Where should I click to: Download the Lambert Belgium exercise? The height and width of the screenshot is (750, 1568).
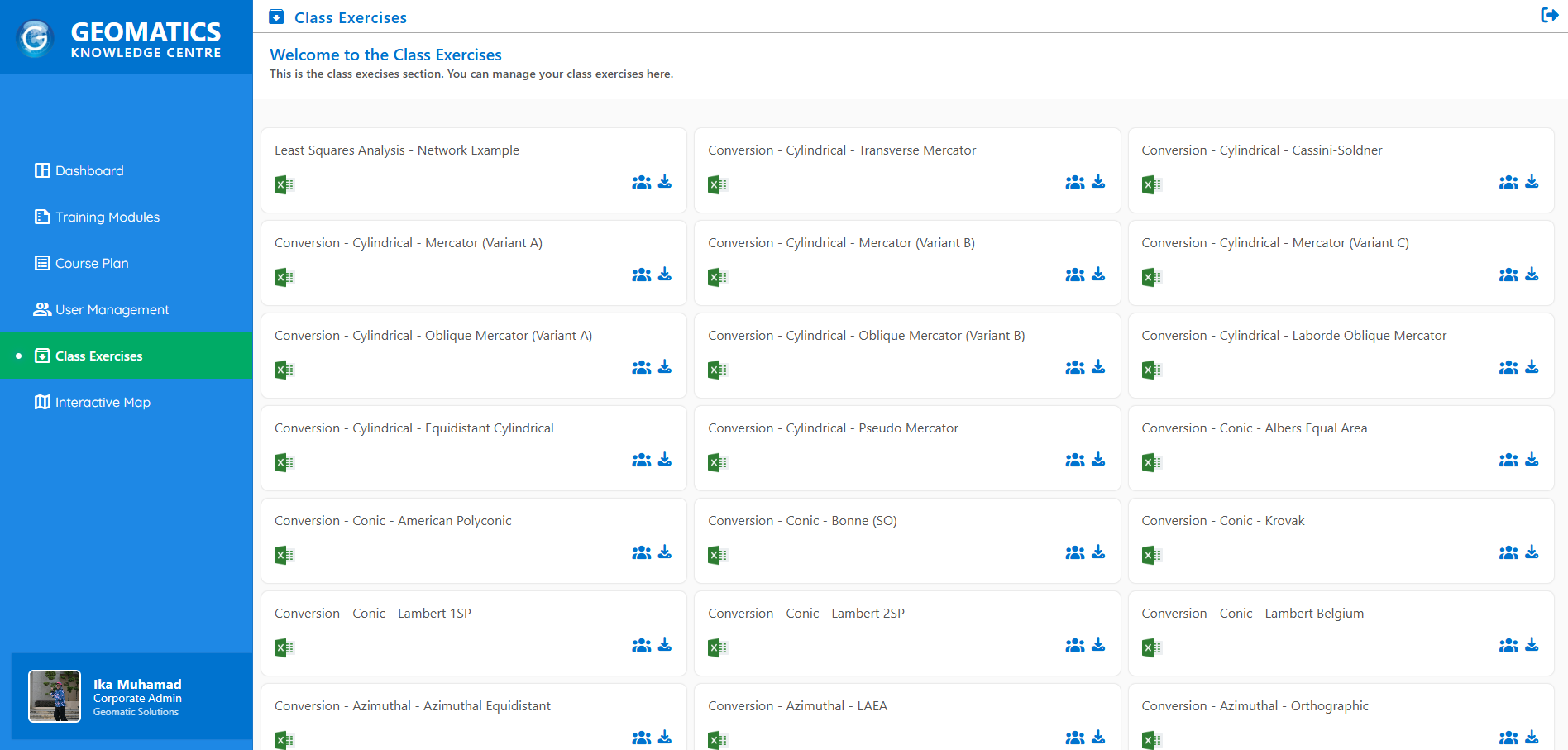[x=1532, y=645]
